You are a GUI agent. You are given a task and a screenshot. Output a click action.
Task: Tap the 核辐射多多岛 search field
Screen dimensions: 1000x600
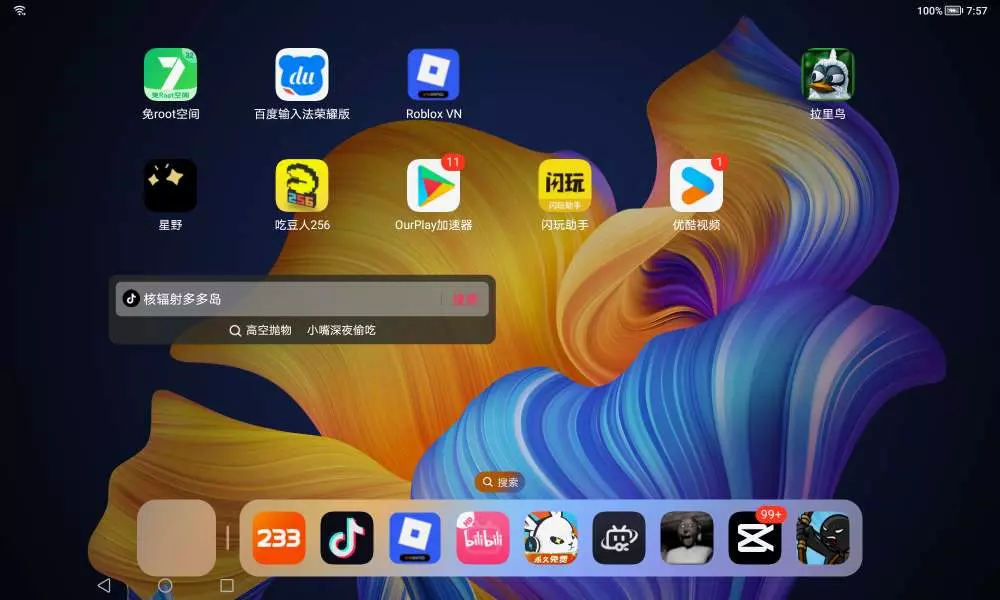pos(302,298)
